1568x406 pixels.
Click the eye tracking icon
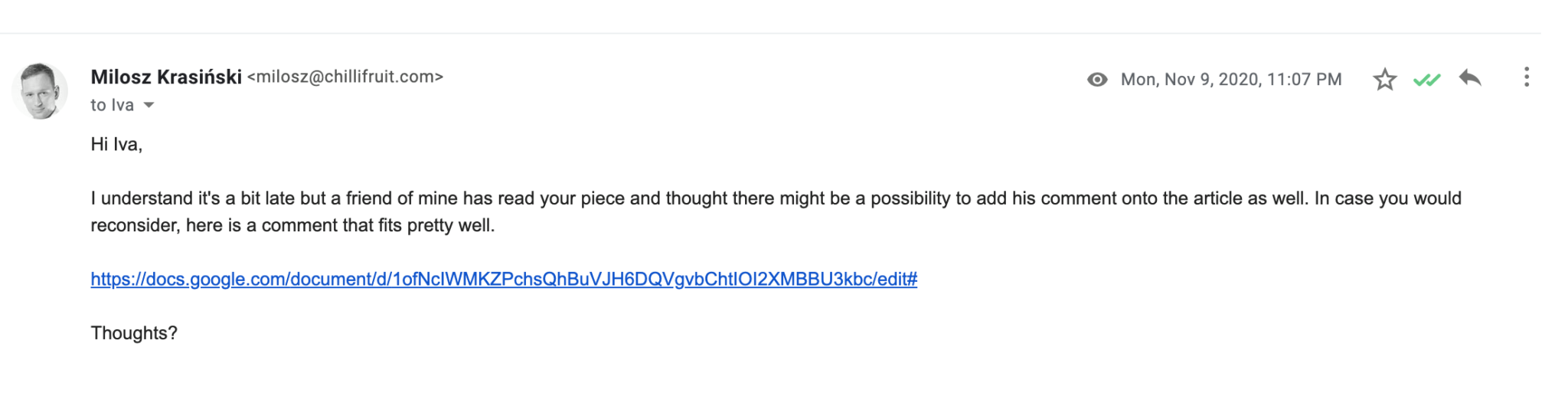click(x=1097, y=80)
